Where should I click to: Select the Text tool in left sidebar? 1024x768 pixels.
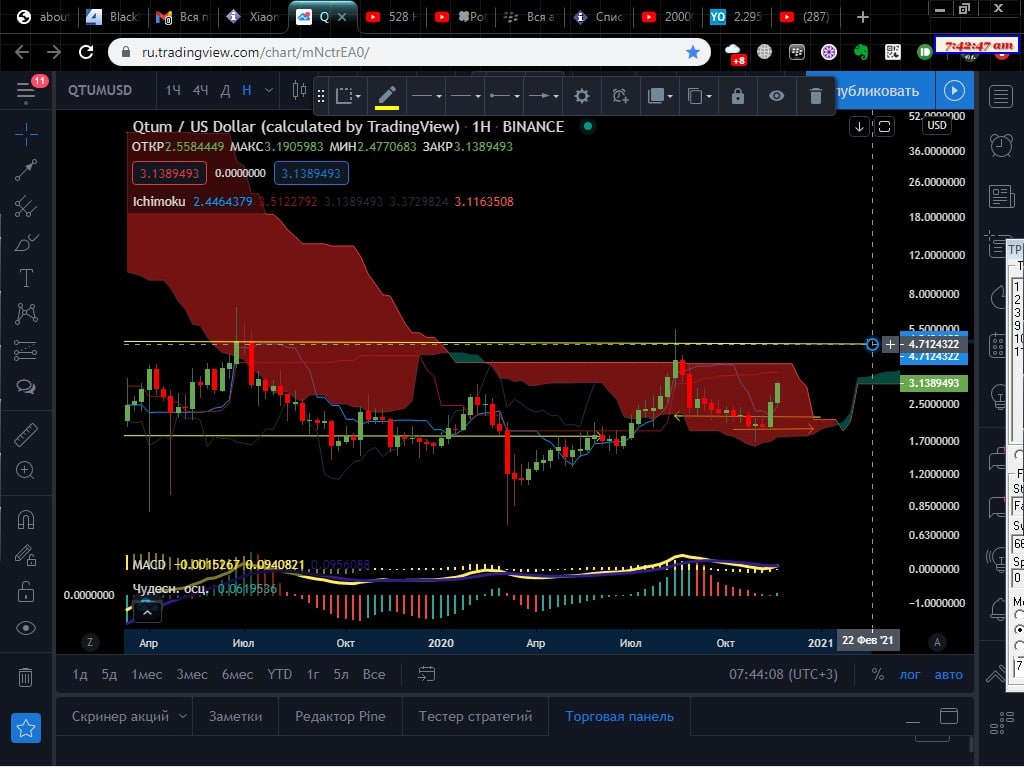click(26, 278)
